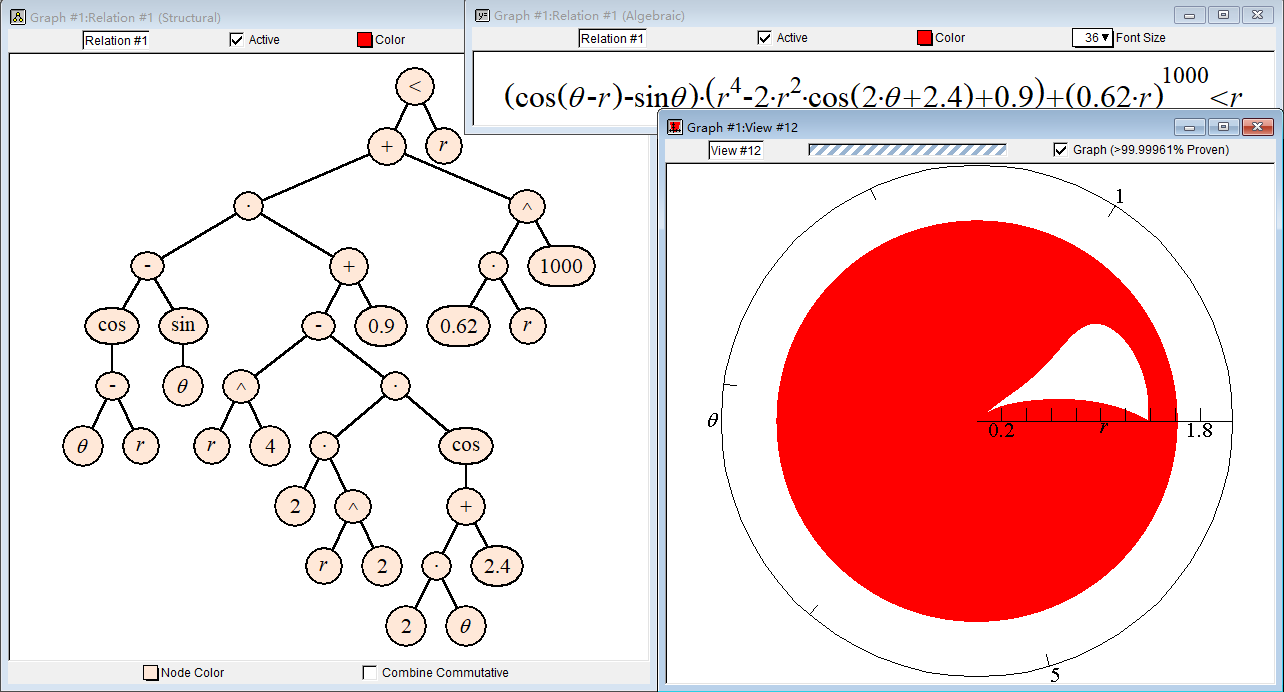
Task: Enable the Combine Commutative checkbox
Action: tap(369, 673)
